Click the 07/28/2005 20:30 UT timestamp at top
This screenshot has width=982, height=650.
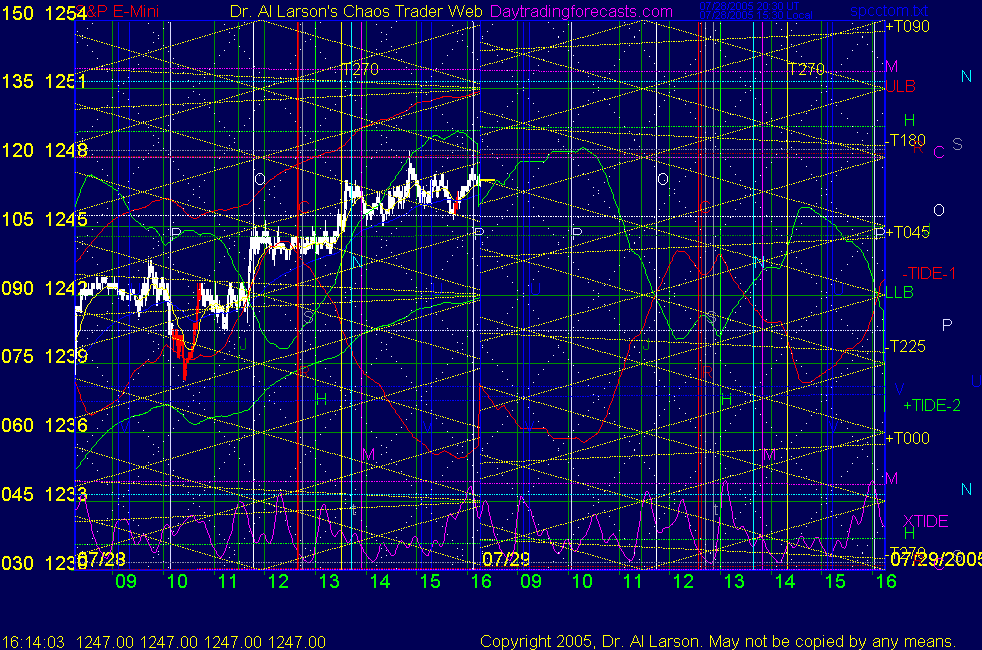[749, 6]
